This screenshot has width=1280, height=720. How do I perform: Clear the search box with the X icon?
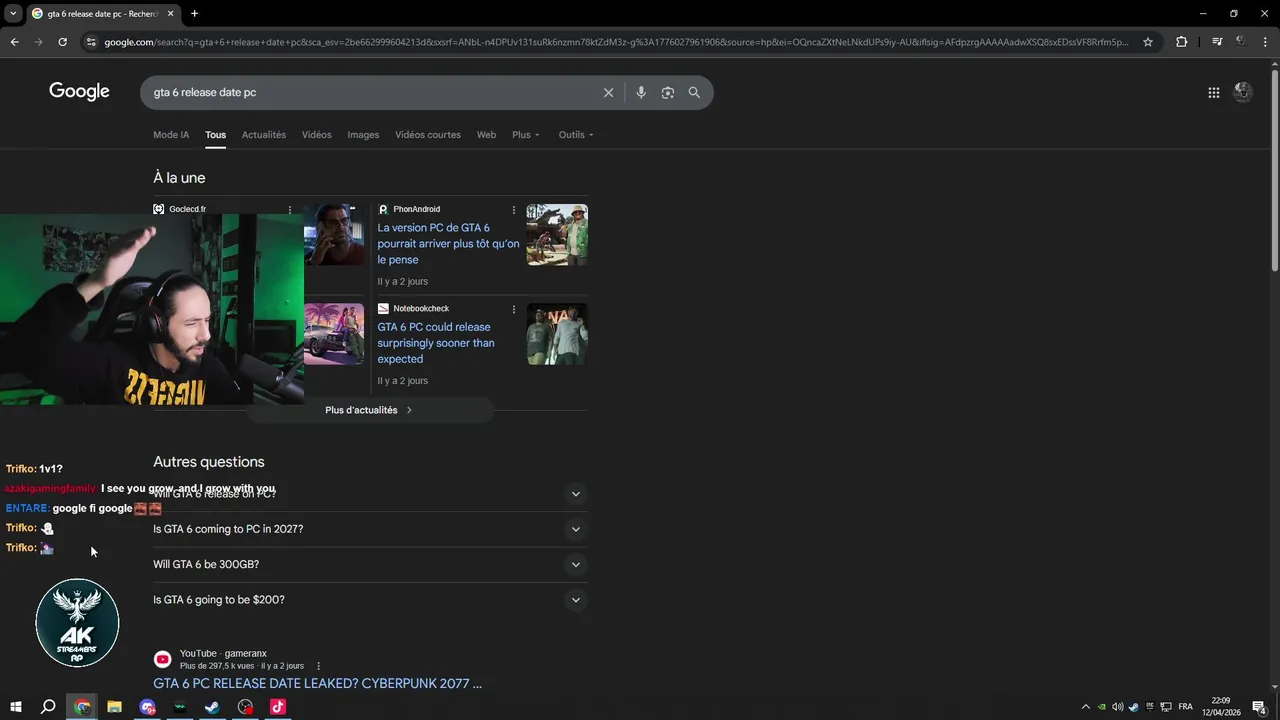click(608, 92)
